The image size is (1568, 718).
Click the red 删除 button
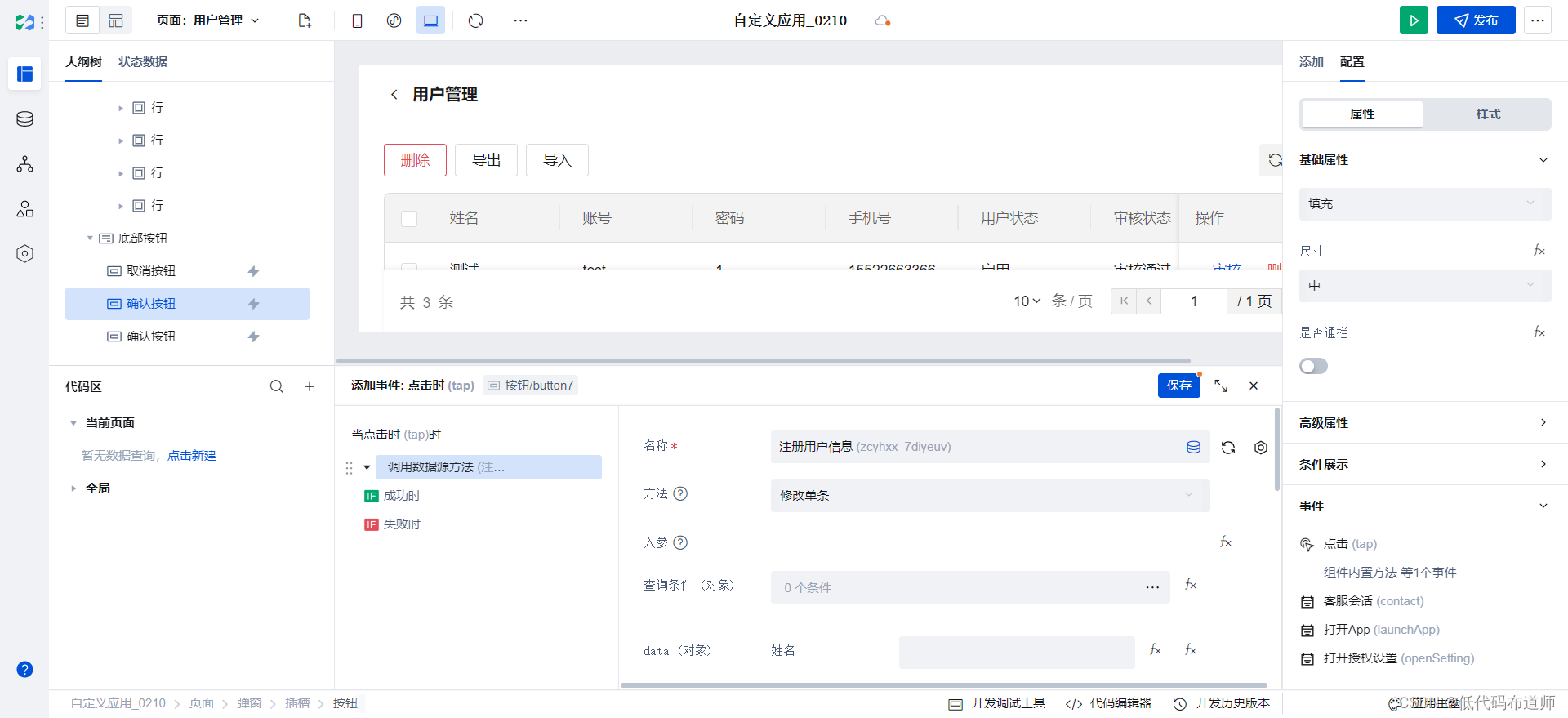click(x=415, y=160)
